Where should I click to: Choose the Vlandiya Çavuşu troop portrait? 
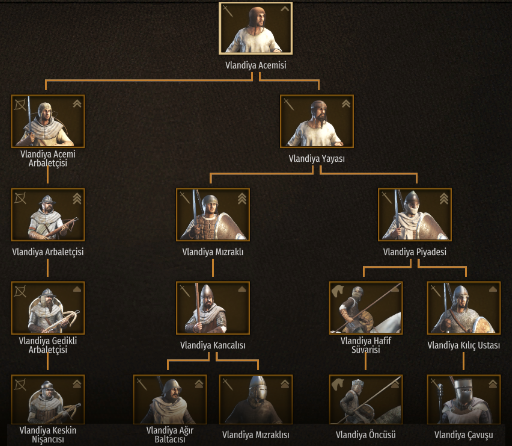(x=464, y=399)
